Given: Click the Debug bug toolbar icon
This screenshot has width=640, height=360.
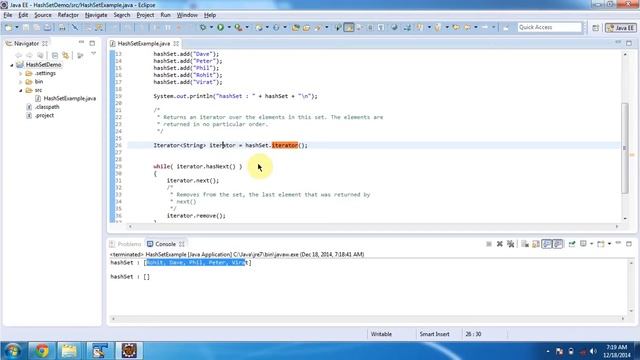Looking at the screenshot, I should pyautogui.click(x=203, y=27).
